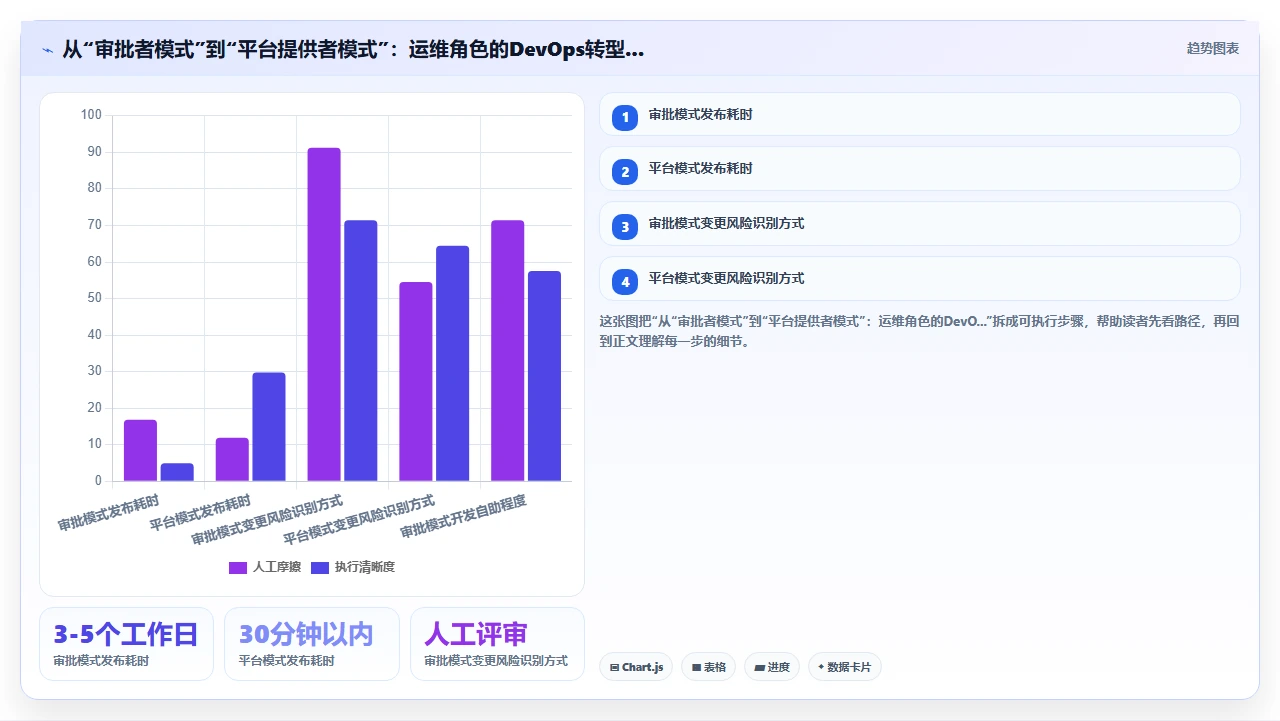The image size is (1280, 721).
Task: Click the y-axis value 100
Action: tap(91, 115)
